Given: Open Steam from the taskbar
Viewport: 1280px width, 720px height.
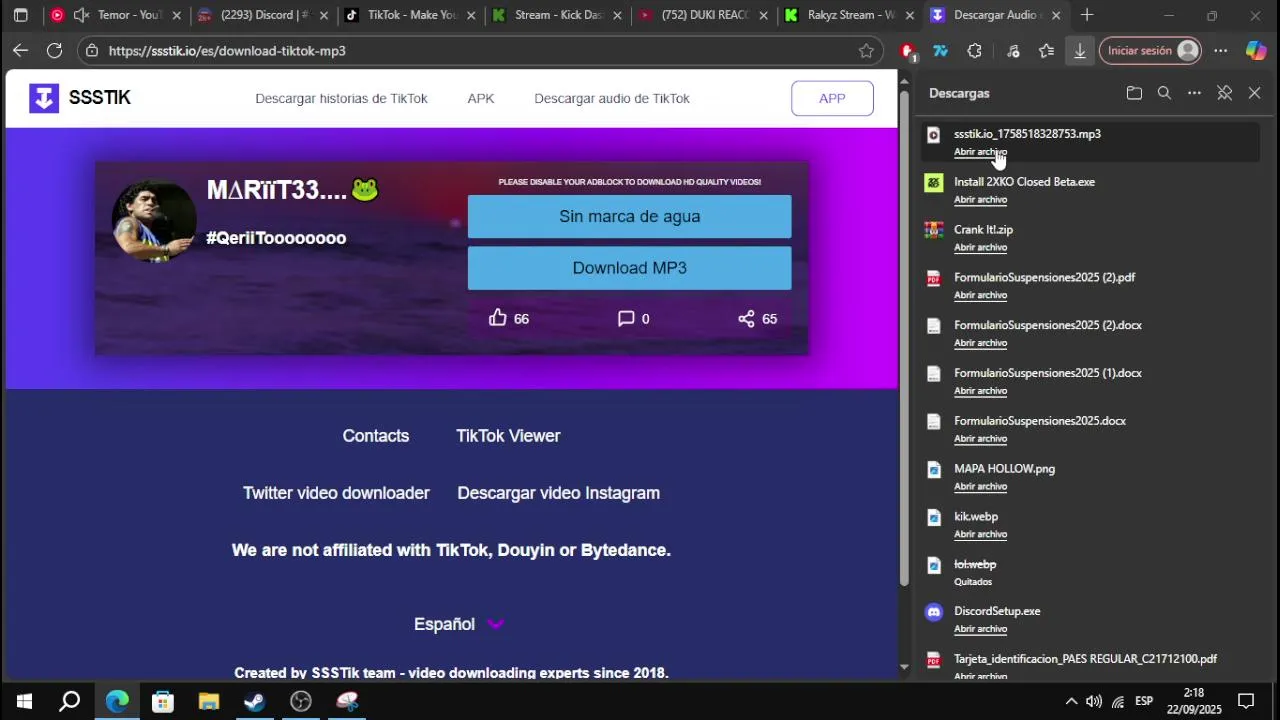Looking at the screenshot, I should (254, 701).
